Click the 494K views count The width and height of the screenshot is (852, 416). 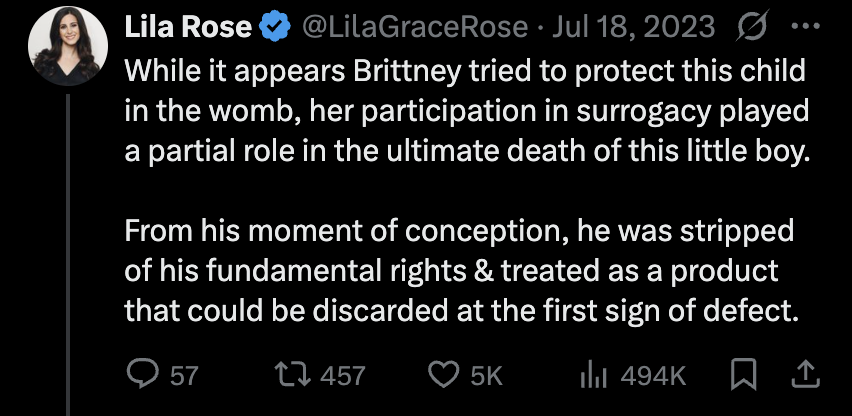click(x=653, y=375)
